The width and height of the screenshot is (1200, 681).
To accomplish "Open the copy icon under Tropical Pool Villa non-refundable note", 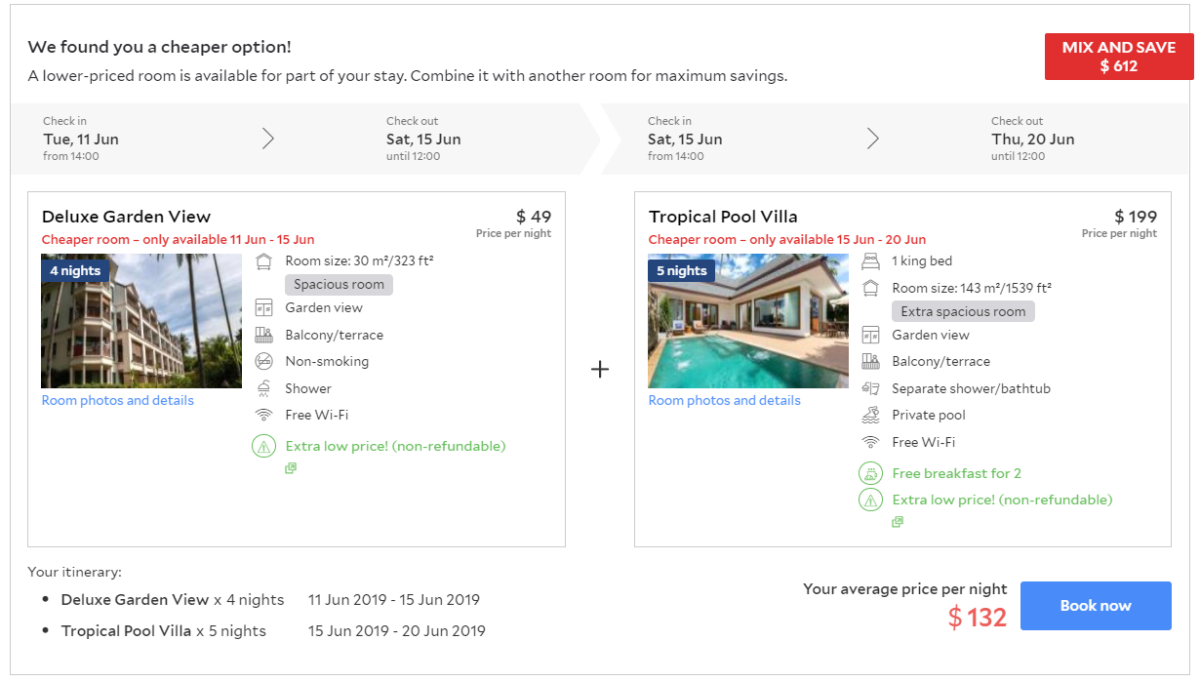I will click(x=897, y=522).
